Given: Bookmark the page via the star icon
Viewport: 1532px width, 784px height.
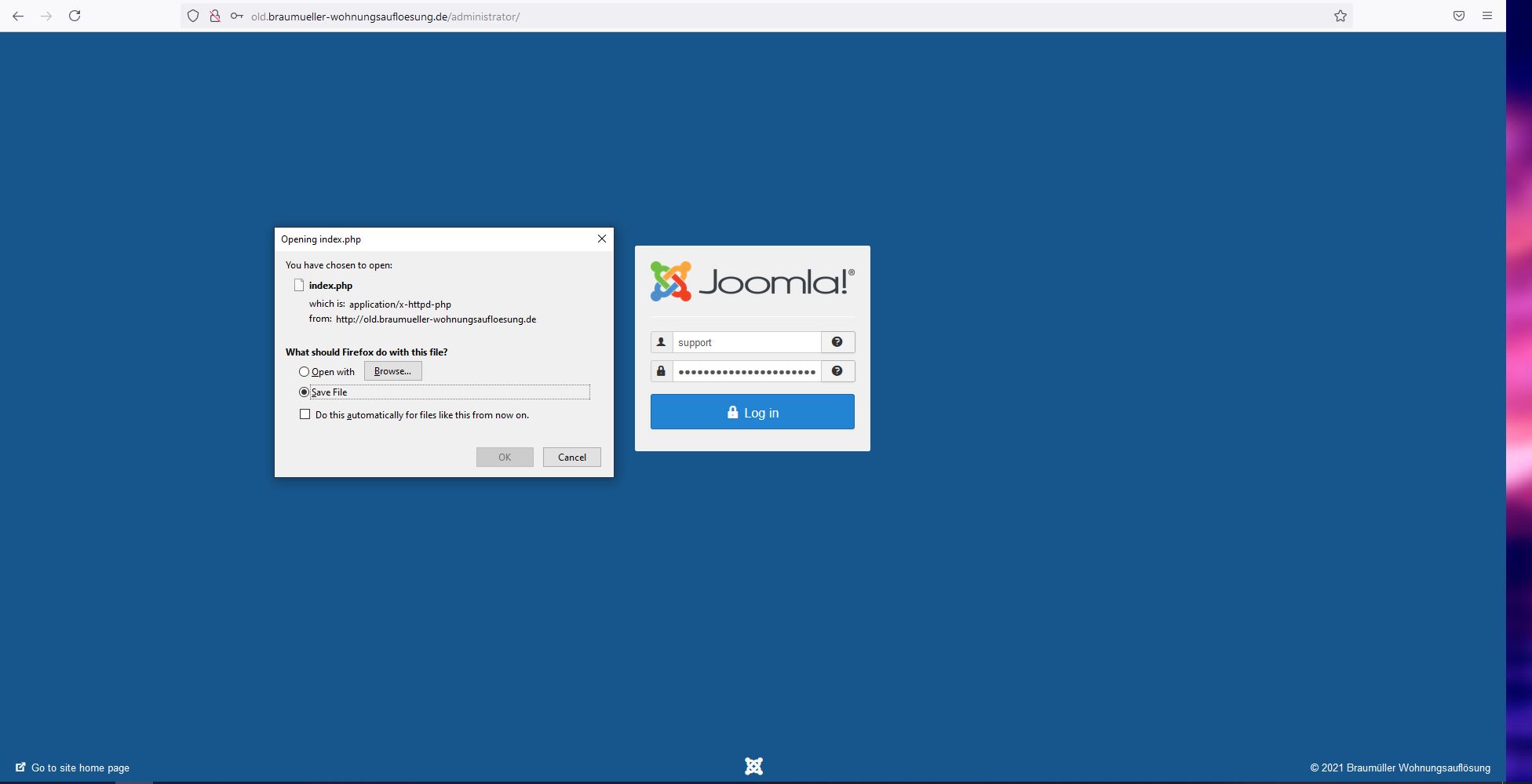Looking at the screenshot, I should coord(1340,15).
